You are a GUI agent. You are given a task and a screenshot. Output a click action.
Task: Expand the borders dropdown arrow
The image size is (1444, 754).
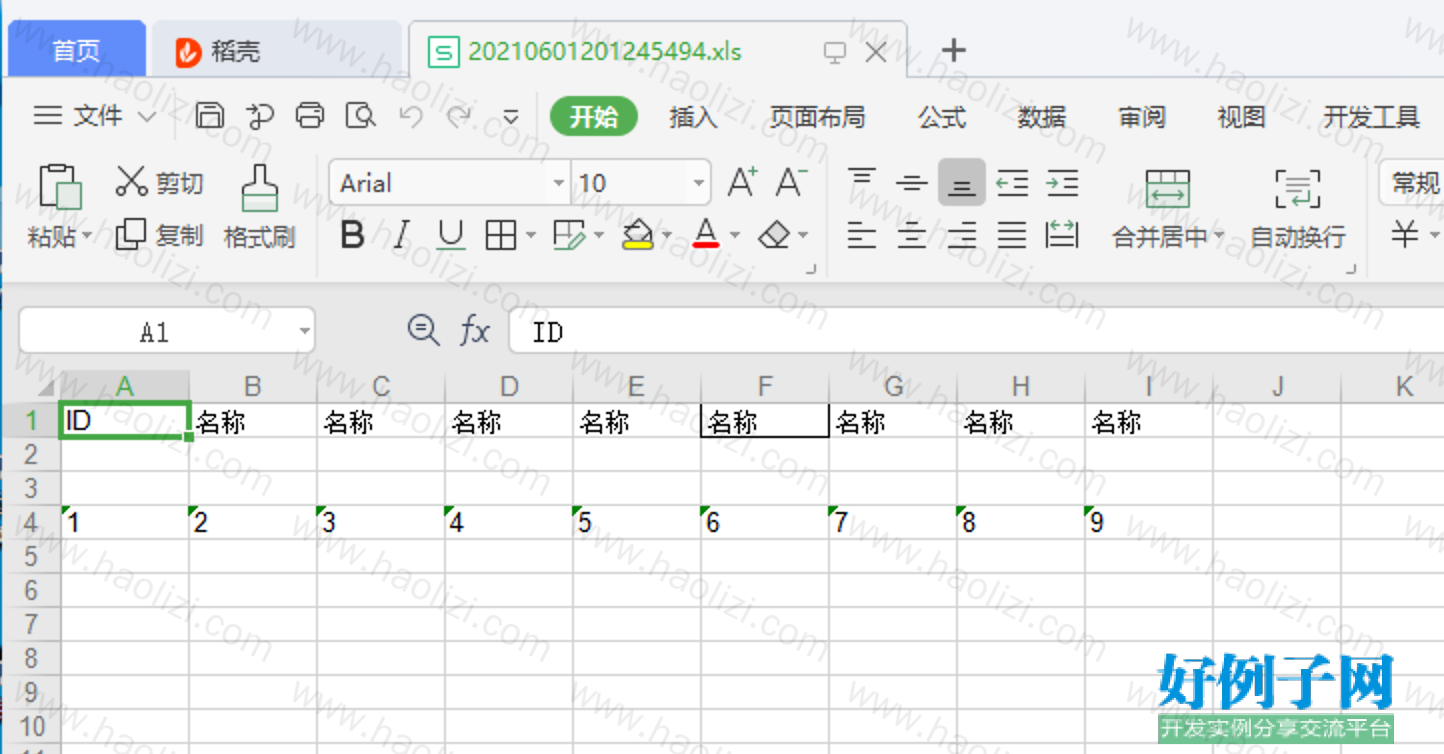(530, 237)
